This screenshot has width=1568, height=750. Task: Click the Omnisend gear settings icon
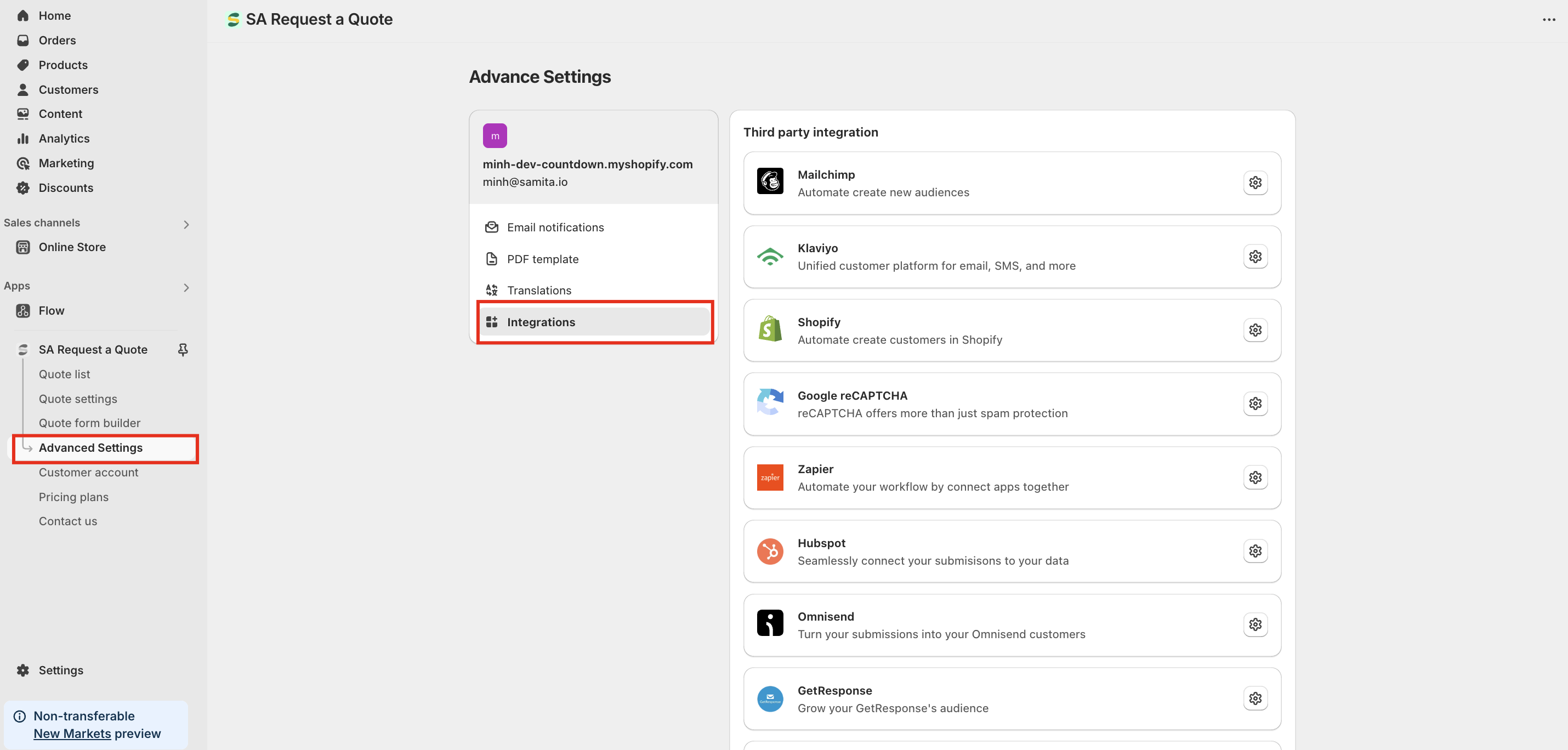click(x=1254, y=624)
